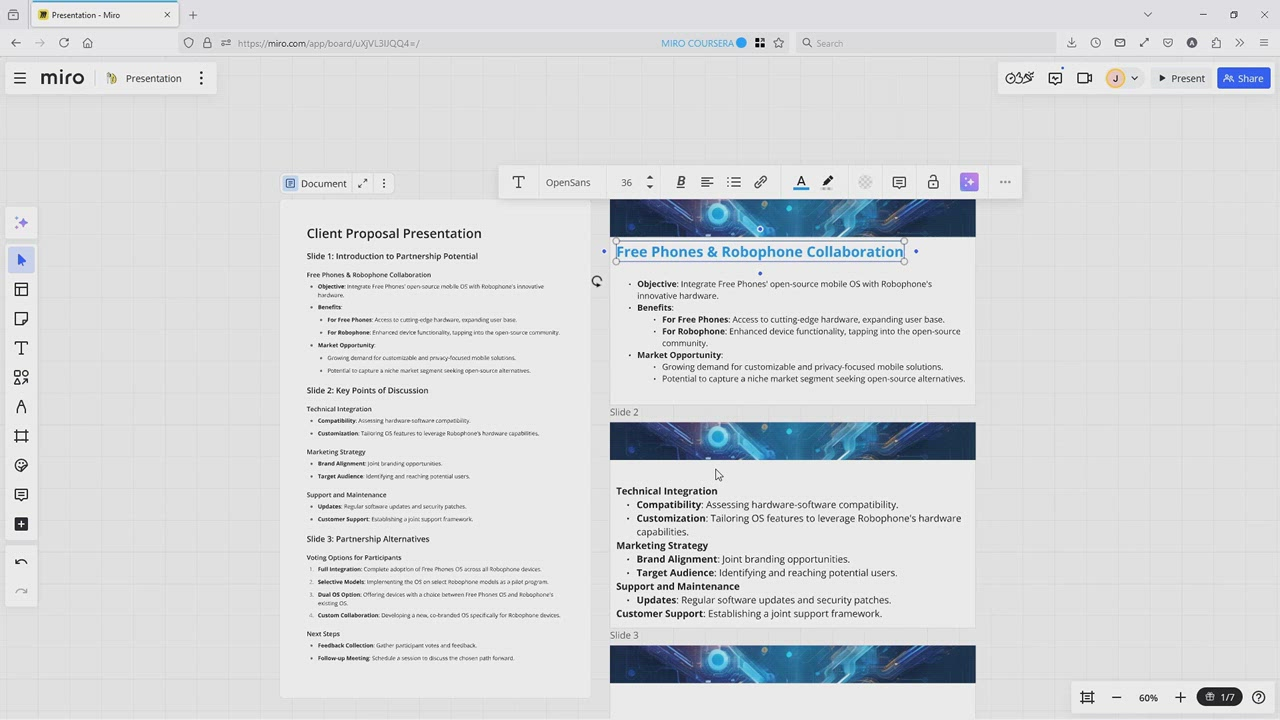Open board info for Presentation title
The height and width of the screenshot is (720, 1280).
pos(153,78)
